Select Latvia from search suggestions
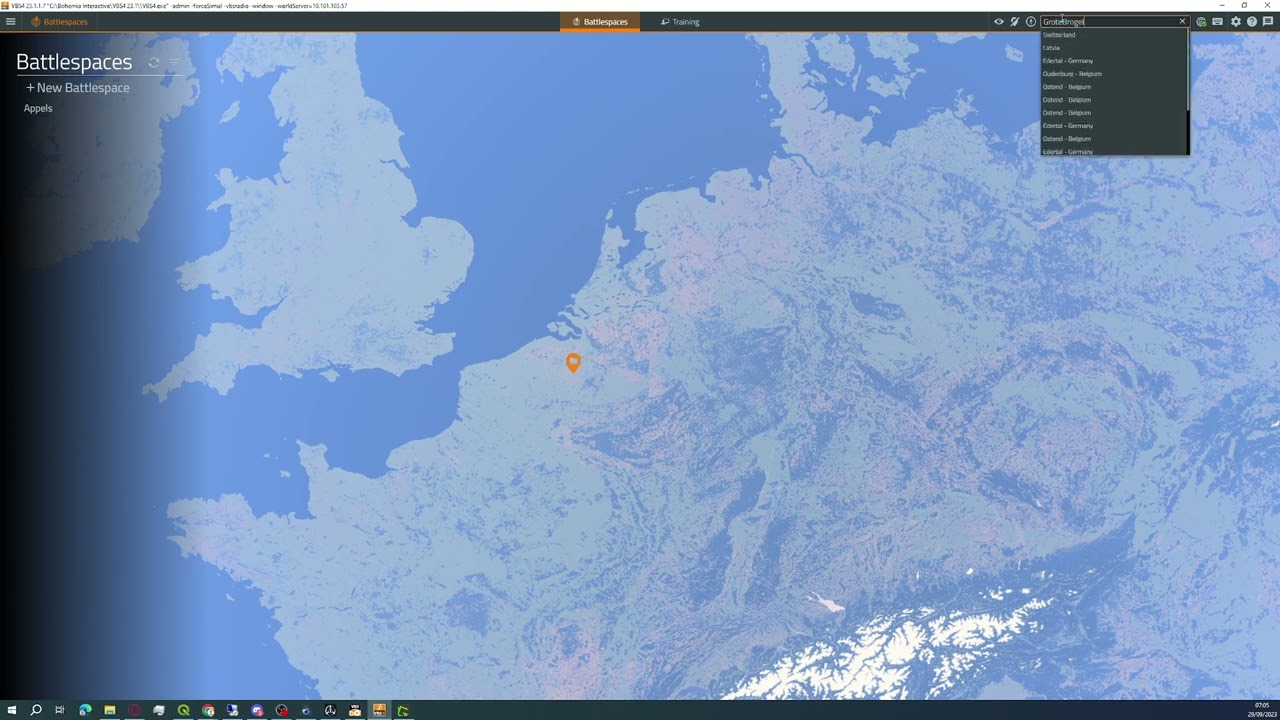Image resolution: width=1280 pixels, height=720 pixels. 1114,48
